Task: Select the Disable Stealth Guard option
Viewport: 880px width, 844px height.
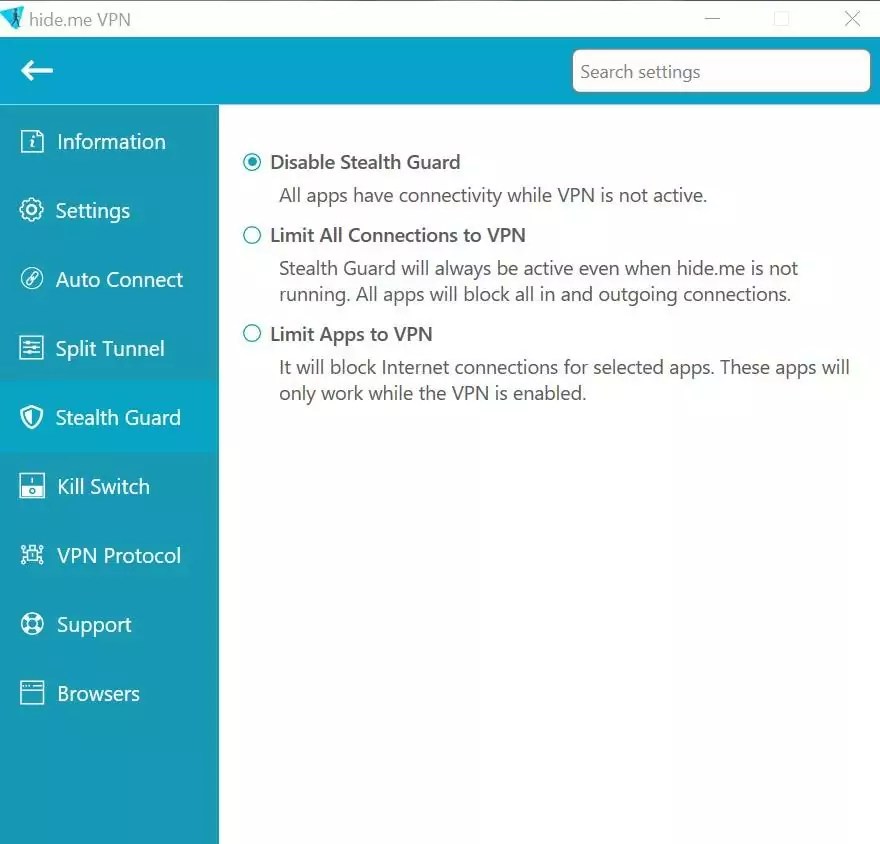Action: 251,161
